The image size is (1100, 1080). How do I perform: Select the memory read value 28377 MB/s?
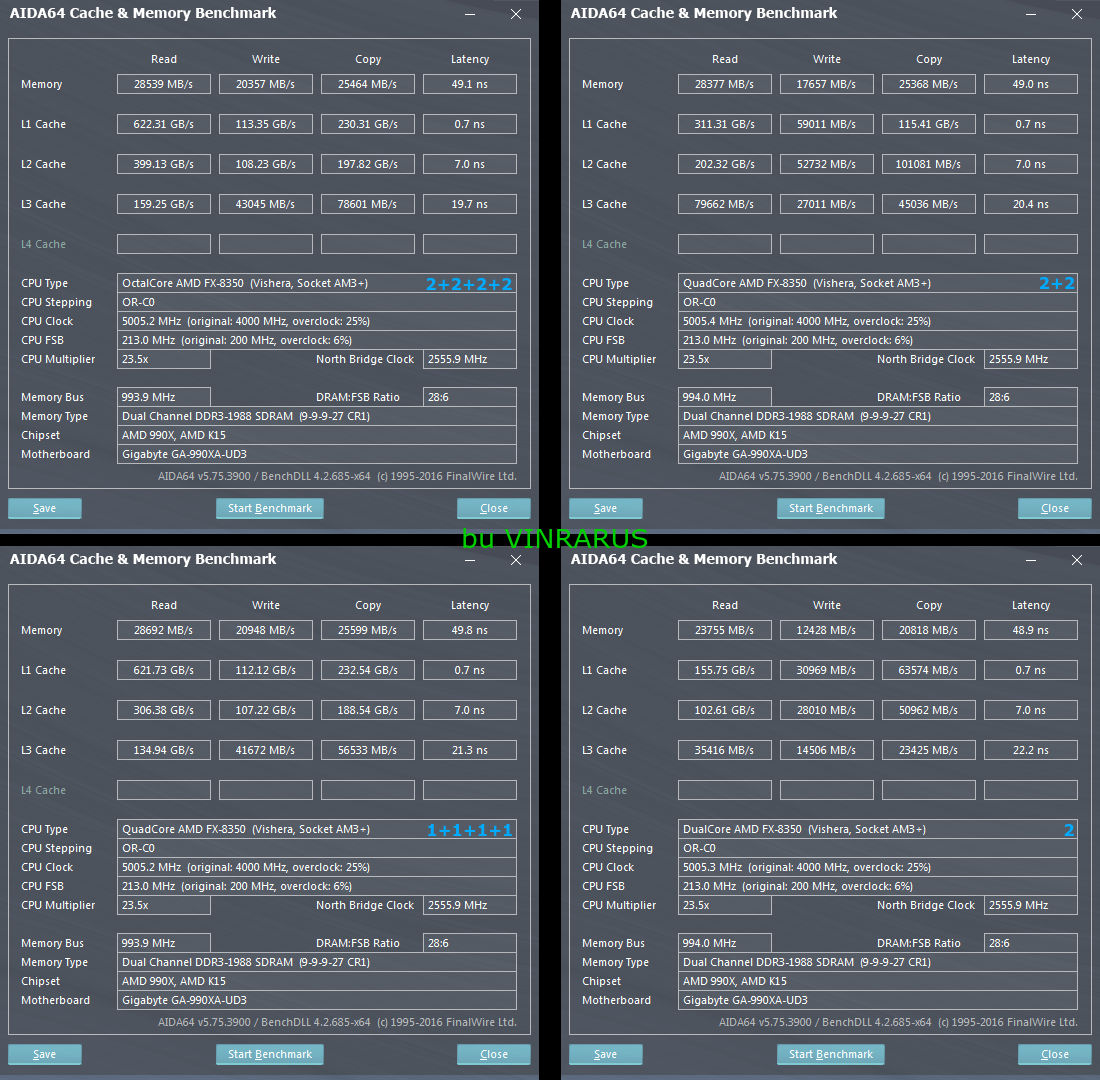coord(725,84)
